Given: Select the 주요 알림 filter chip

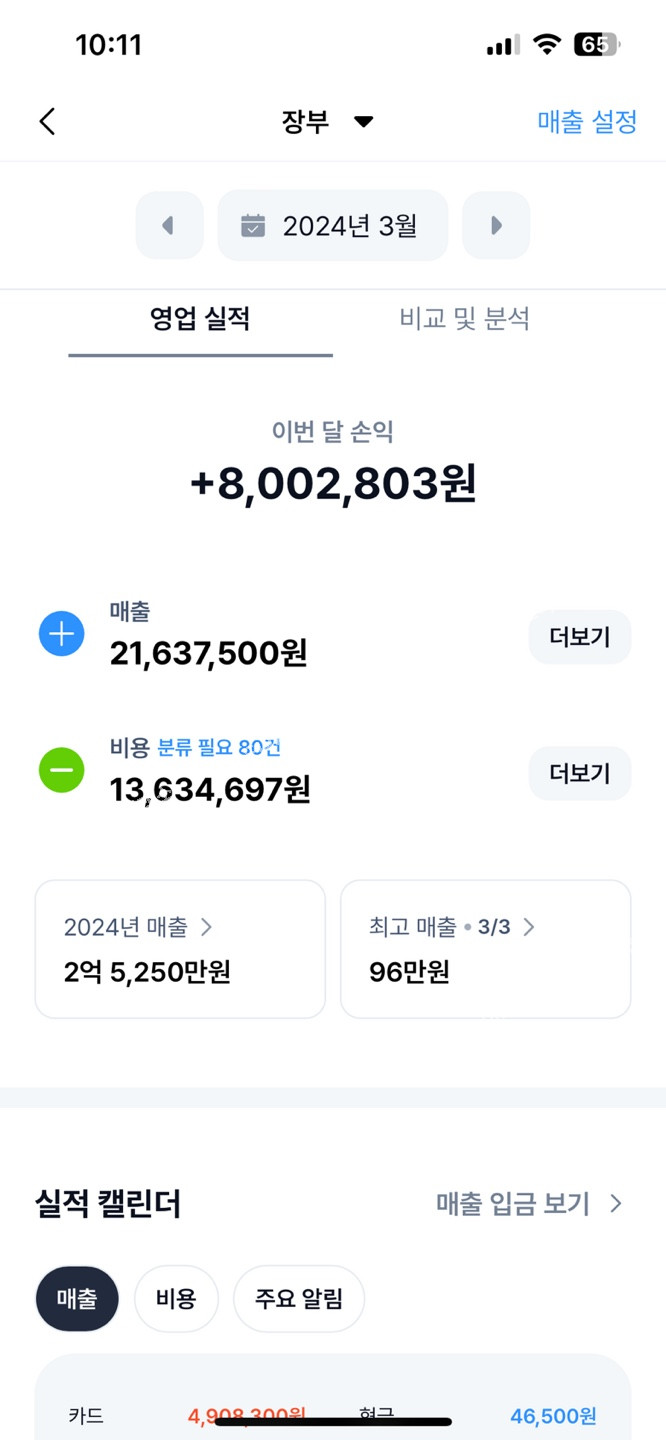Looking at the screenshot, I should point(299,1299).
